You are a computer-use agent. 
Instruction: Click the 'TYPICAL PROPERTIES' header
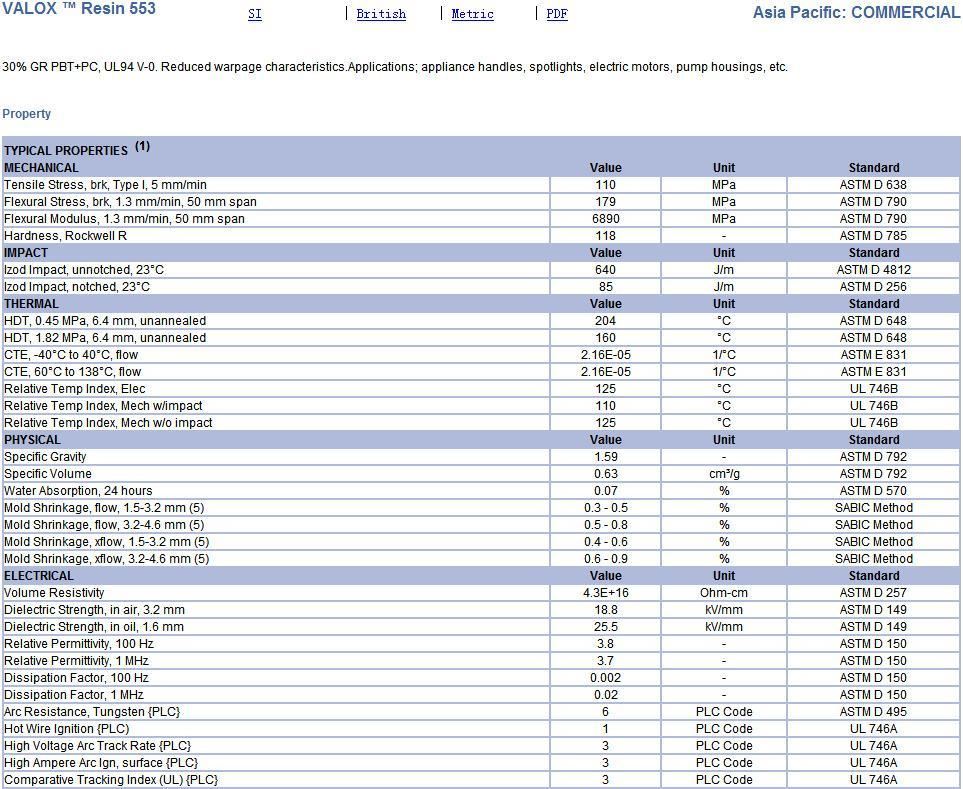(66, 150)
